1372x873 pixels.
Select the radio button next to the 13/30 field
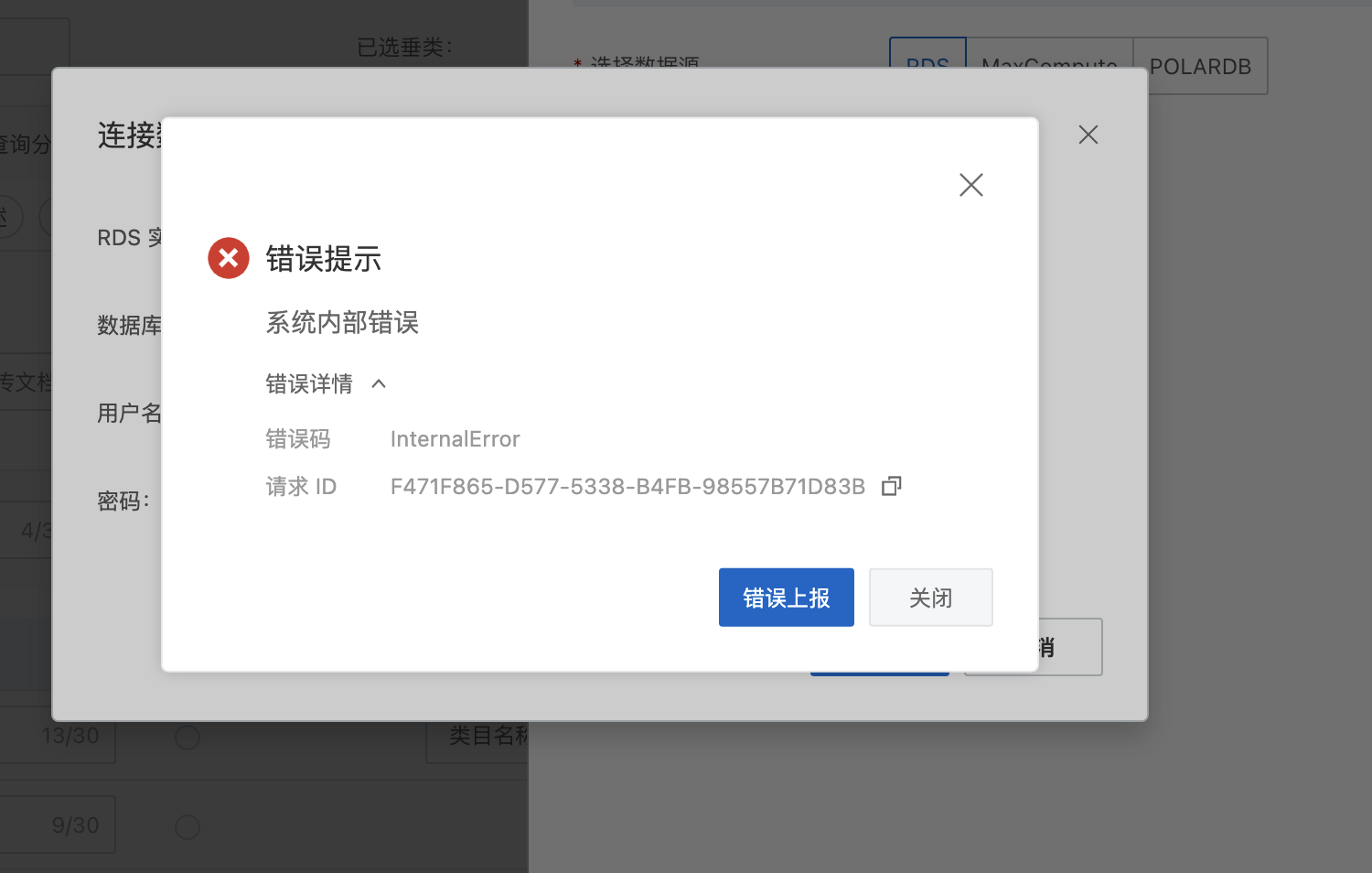[188, 738]
